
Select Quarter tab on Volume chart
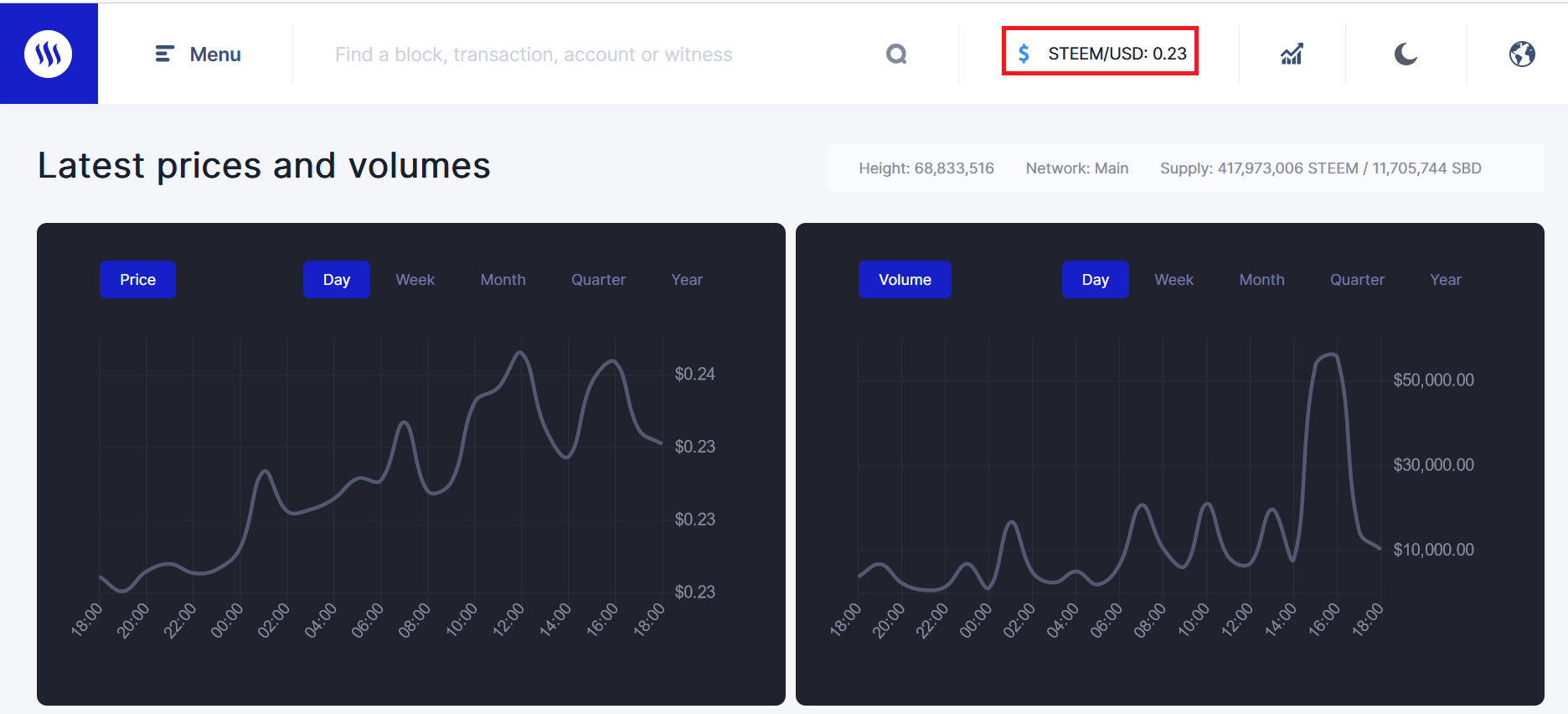coord(1357,280)
